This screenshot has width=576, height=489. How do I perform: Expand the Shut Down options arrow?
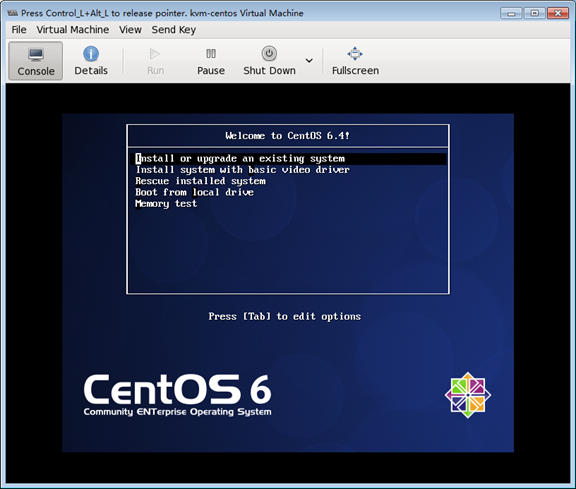coord(309,61)
